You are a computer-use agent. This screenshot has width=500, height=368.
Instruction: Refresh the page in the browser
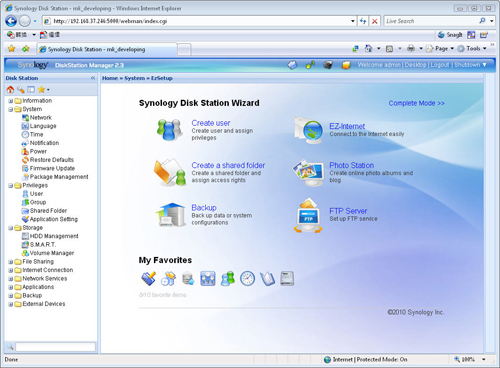[363, 21]
